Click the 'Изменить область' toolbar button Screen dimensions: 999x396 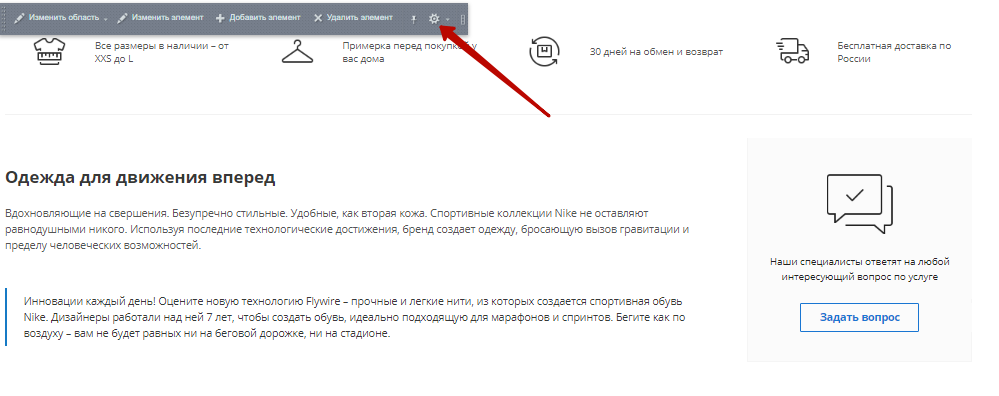56,18
